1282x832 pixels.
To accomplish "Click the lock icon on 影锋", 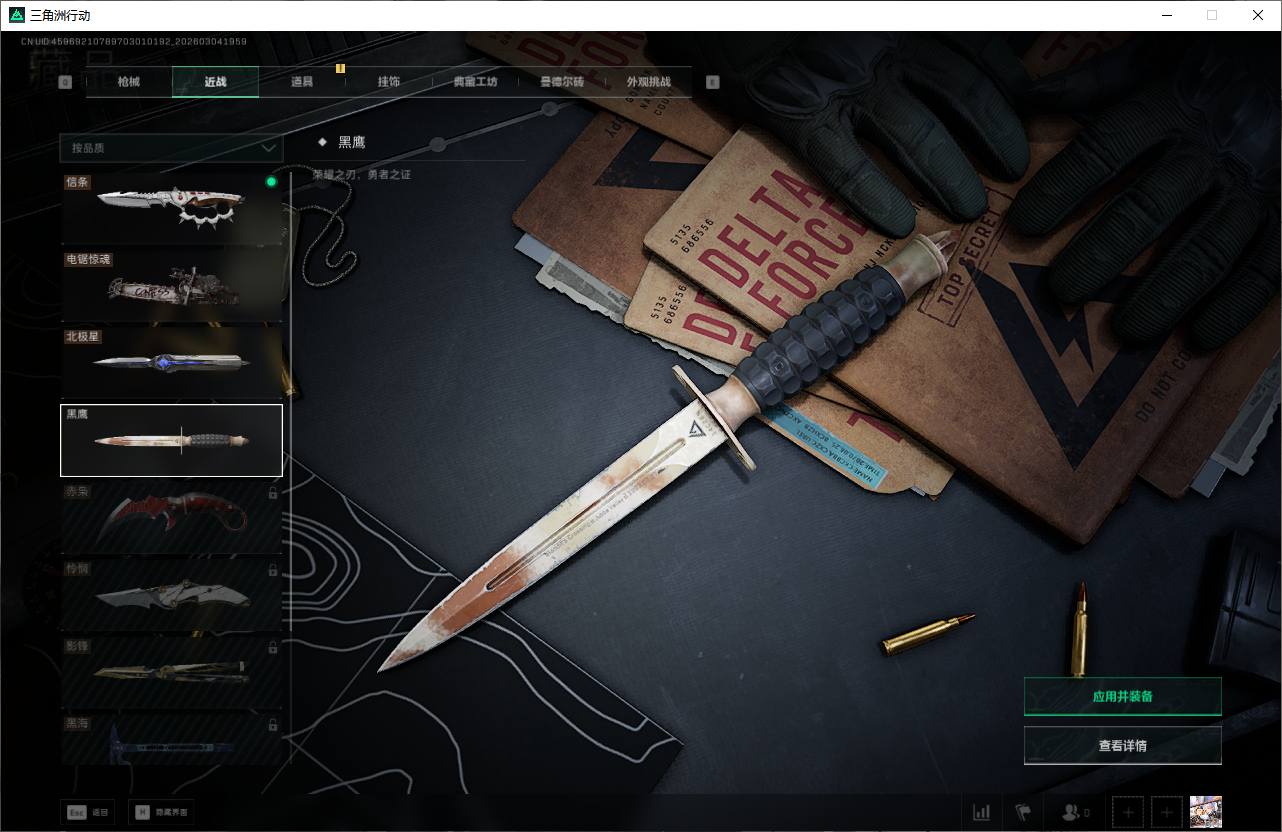I will 273,647.
